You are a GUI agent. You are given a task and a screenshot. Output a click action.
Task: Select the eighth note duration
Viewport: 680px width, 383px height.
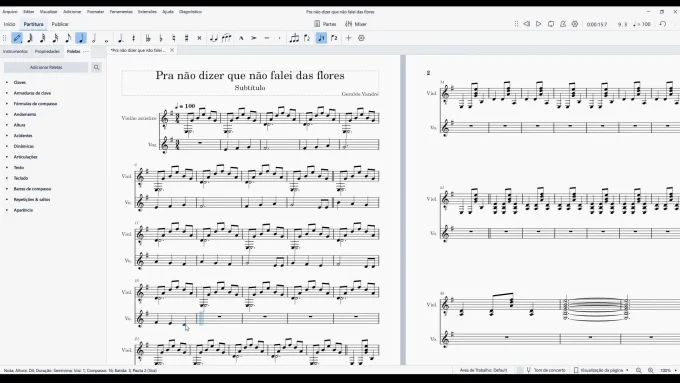[x=68, y=38]
